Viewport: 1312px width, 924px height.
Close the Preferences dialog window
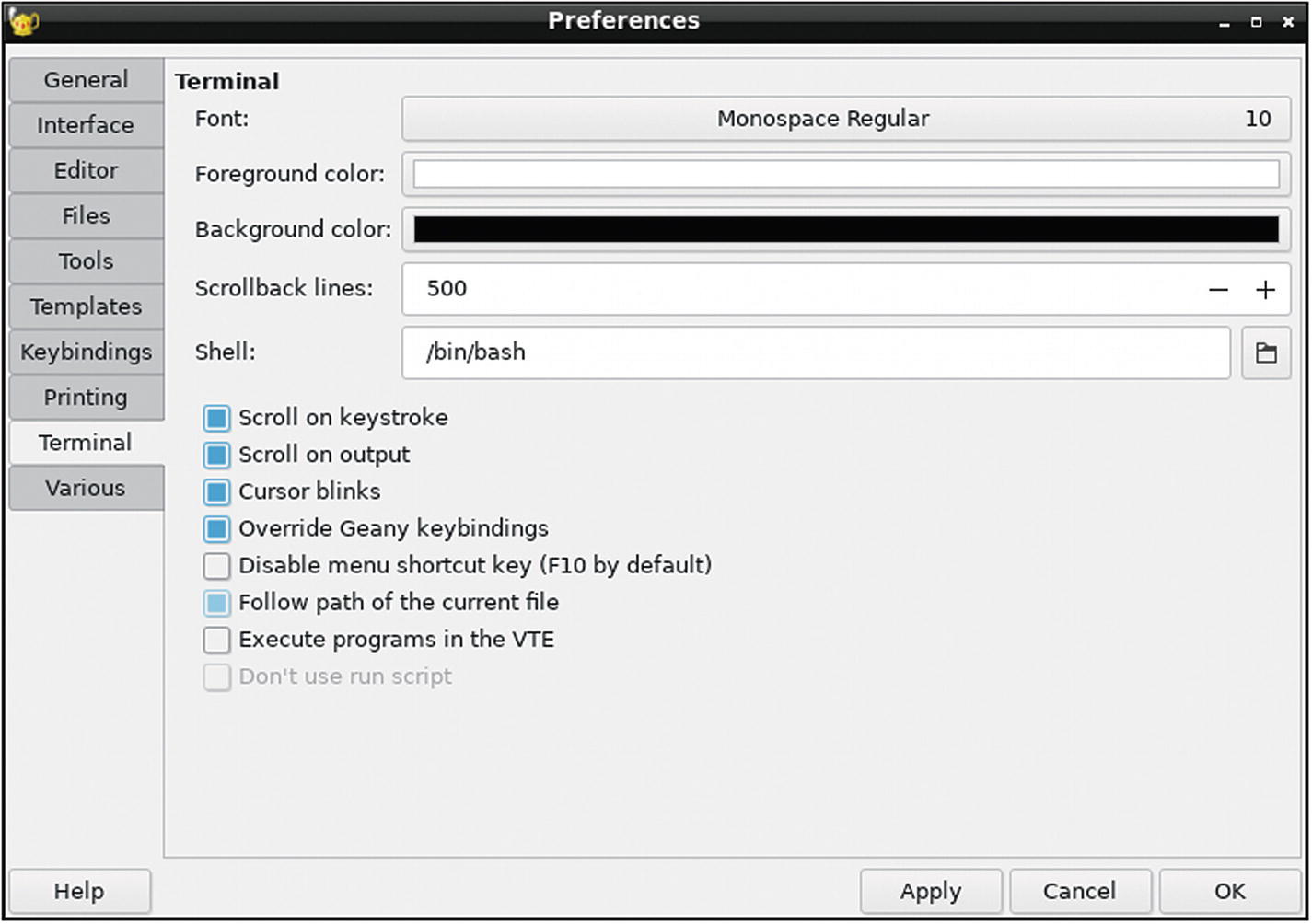pyautogui.click(x=1288, y=22)
